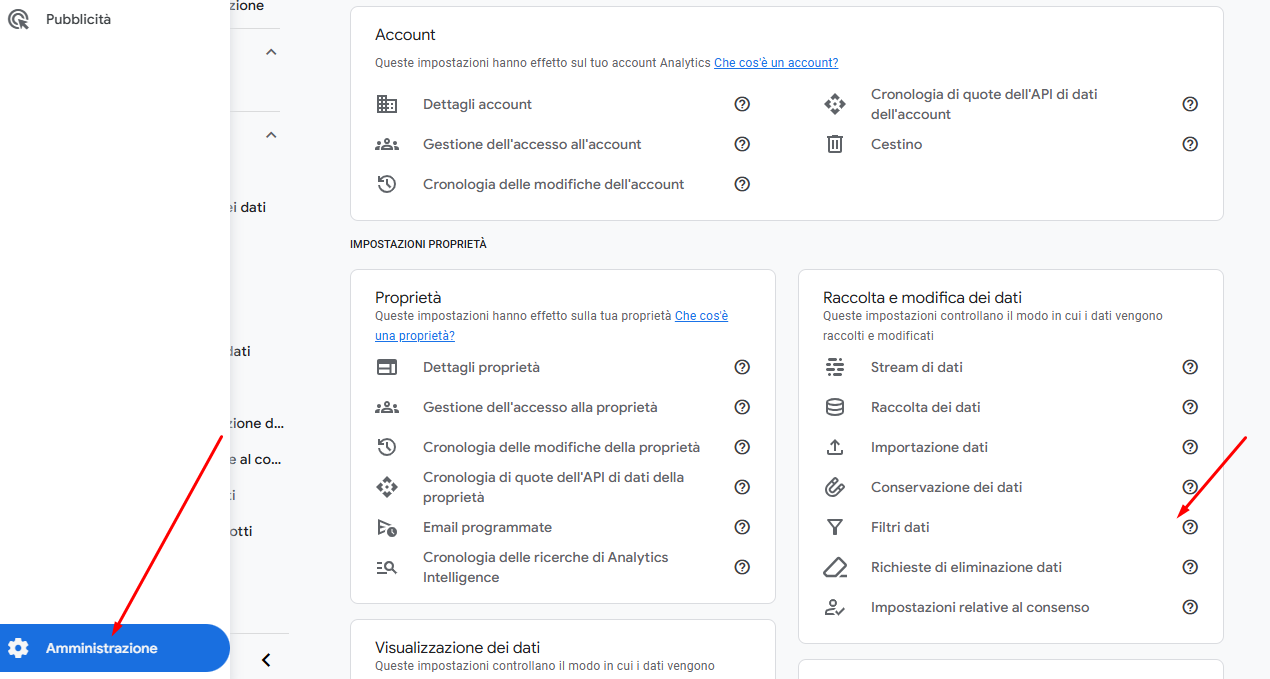Click help icon for Dettagli proprietà
This screenshot has height=679, width=1270.
[742, 367]
